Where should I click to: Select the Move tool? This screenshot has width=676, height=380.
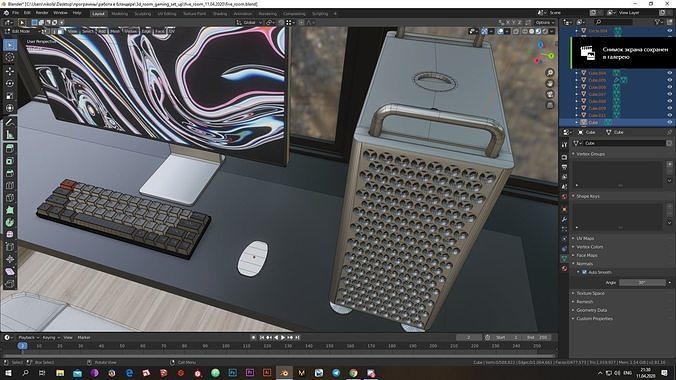[10, 71]
